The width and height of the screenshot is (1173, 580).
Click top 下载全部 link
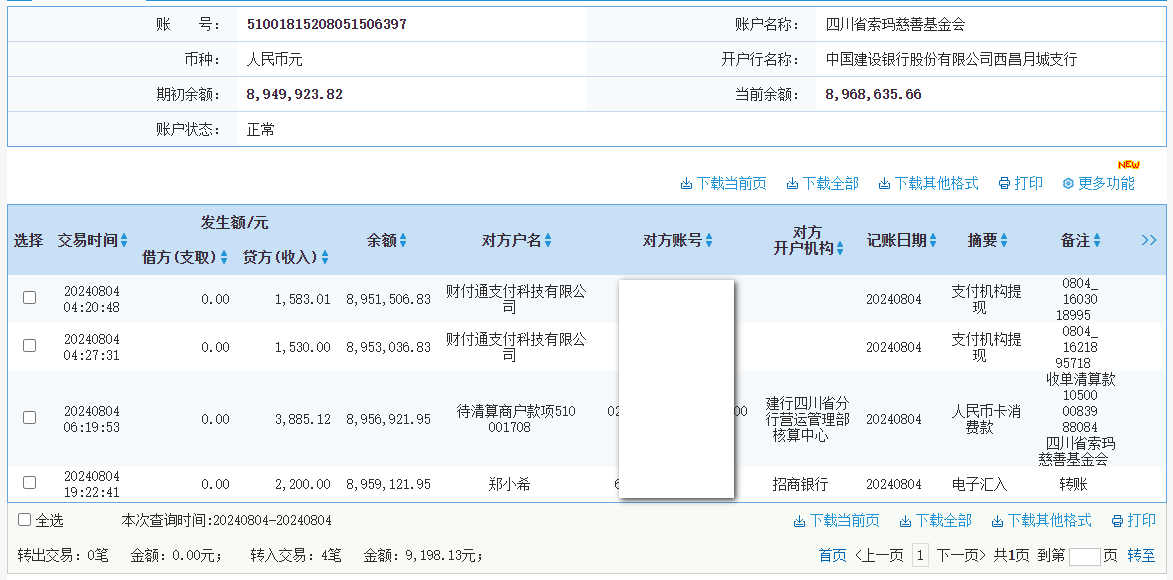822,183
